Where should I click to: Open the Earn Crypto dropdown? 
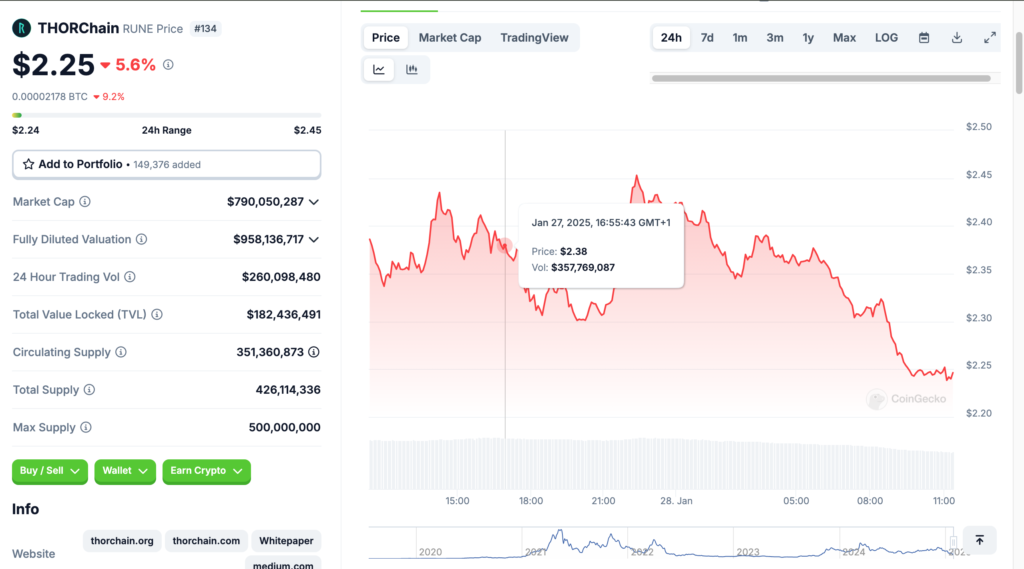tap(206, 471)
